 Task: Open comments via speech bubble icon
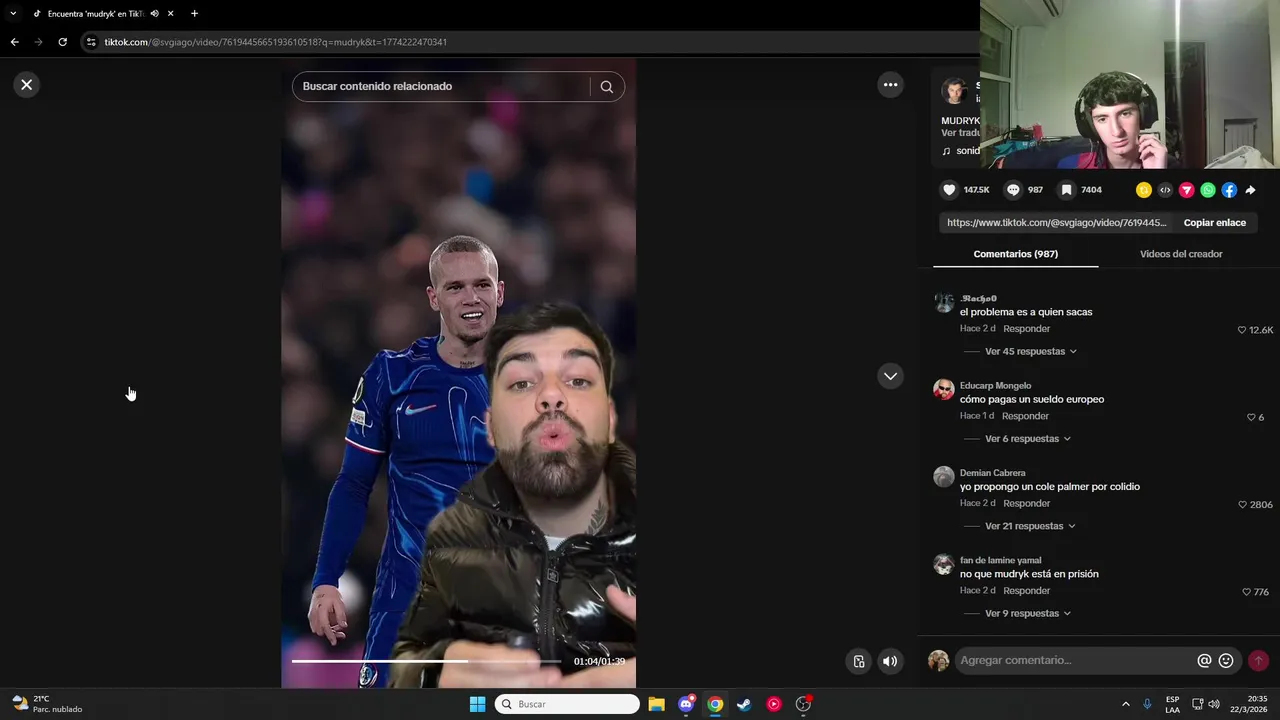coord(1013,190)
